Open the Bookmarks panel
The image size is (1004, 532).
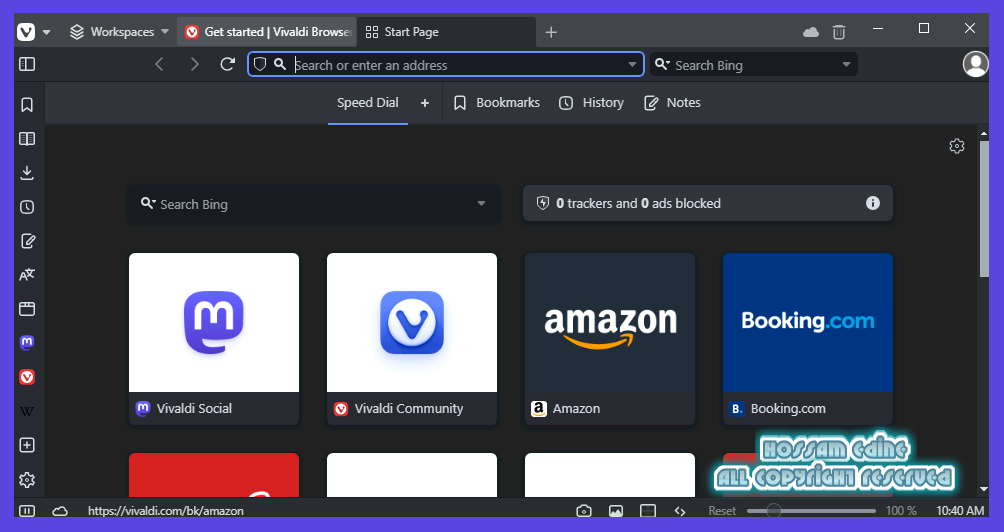tap(27, 105)
